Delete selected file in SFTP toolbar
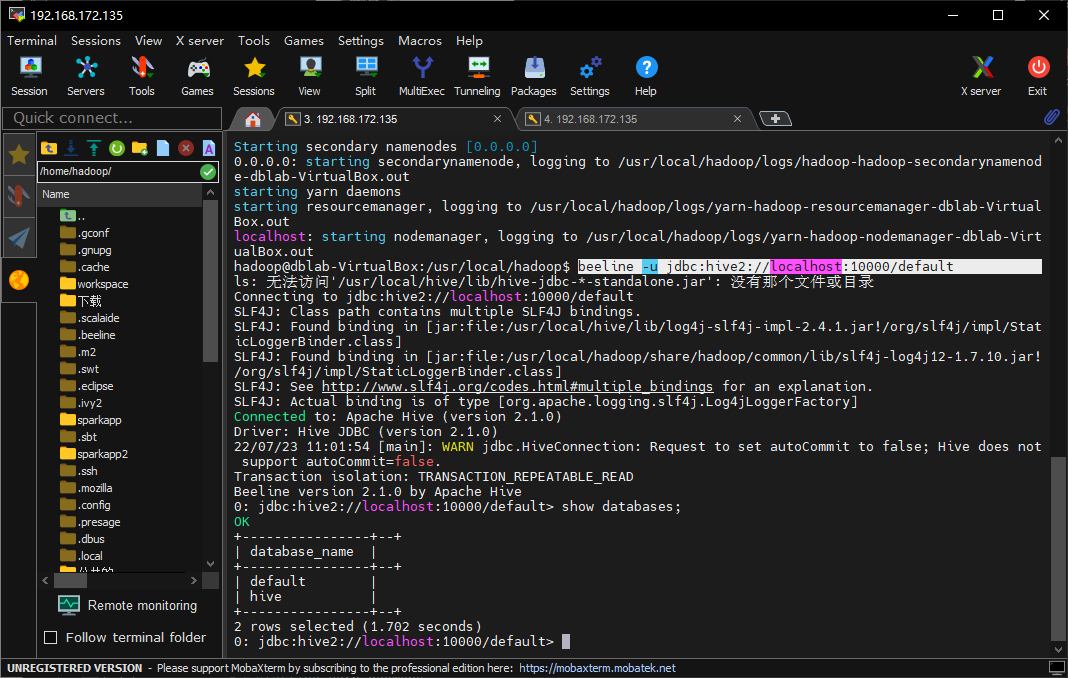The width and height of the screenshot is (1068, 678). (185, 148)
